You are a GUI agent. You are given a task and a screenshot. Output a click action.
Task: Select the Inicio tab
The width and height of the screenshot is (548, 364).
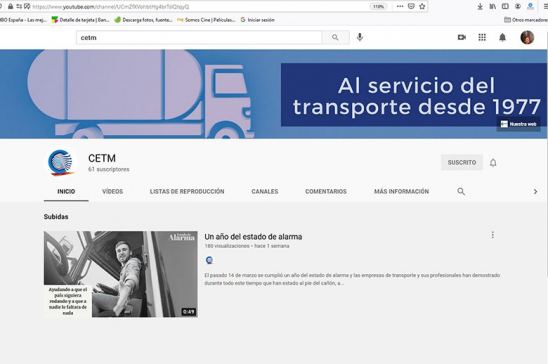[66, 191]
